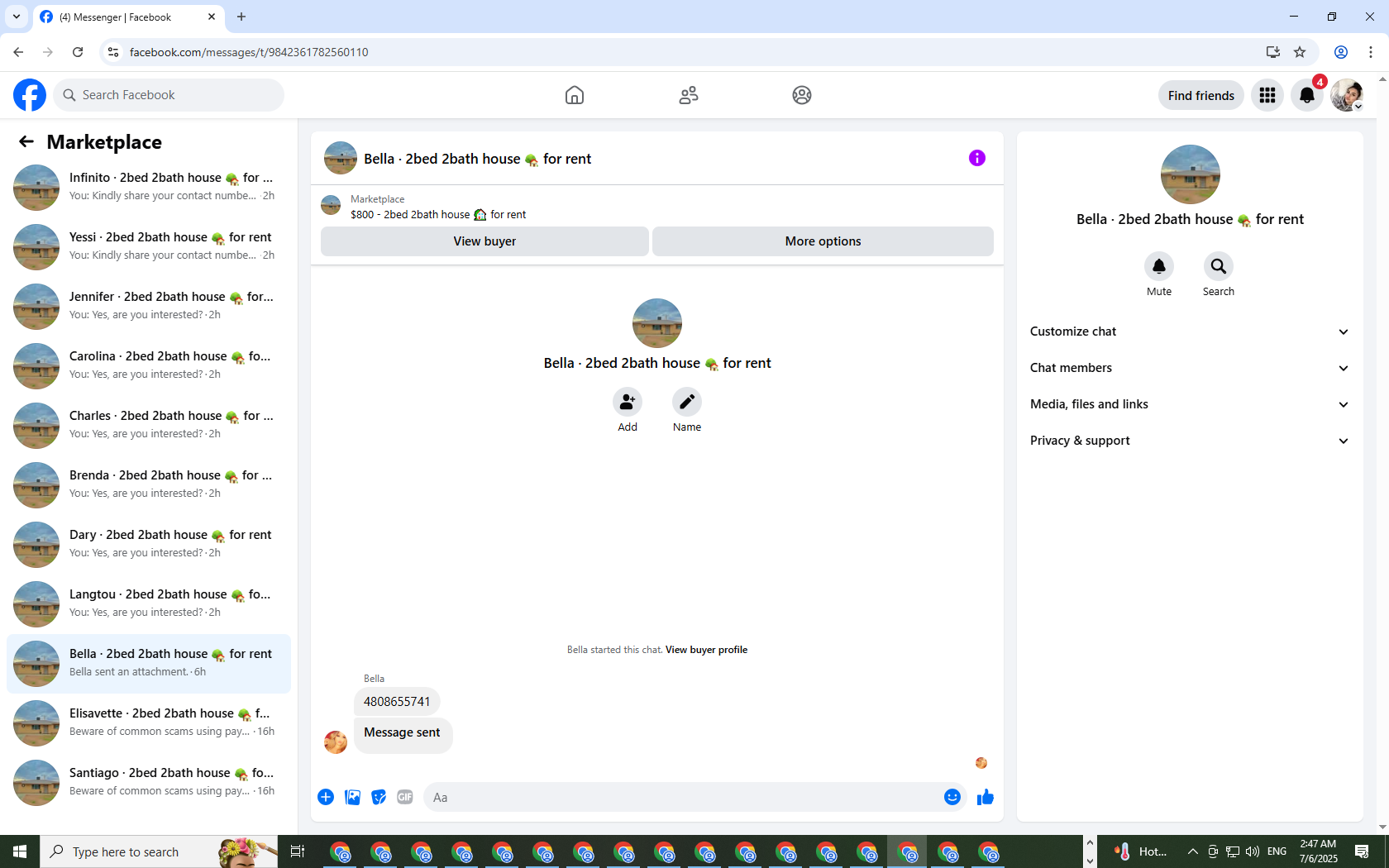The width and height of the screenshot is (1389, 868).
Task: Click the Message sent bubble
Action: [x=403, y=734]
